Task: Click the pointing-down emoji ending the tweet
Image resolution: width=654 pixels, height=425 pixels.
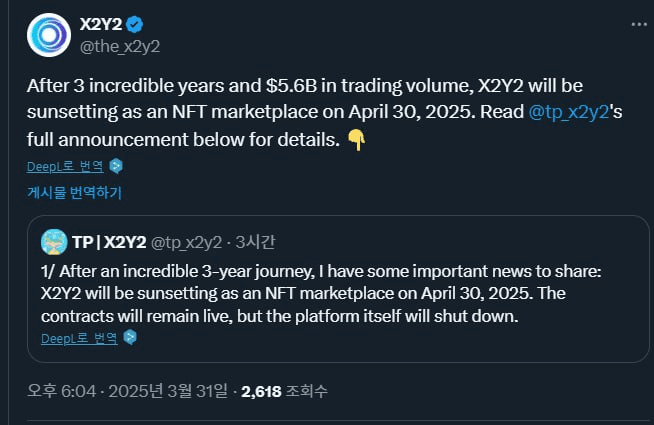Action: click(x=356, y=140)
